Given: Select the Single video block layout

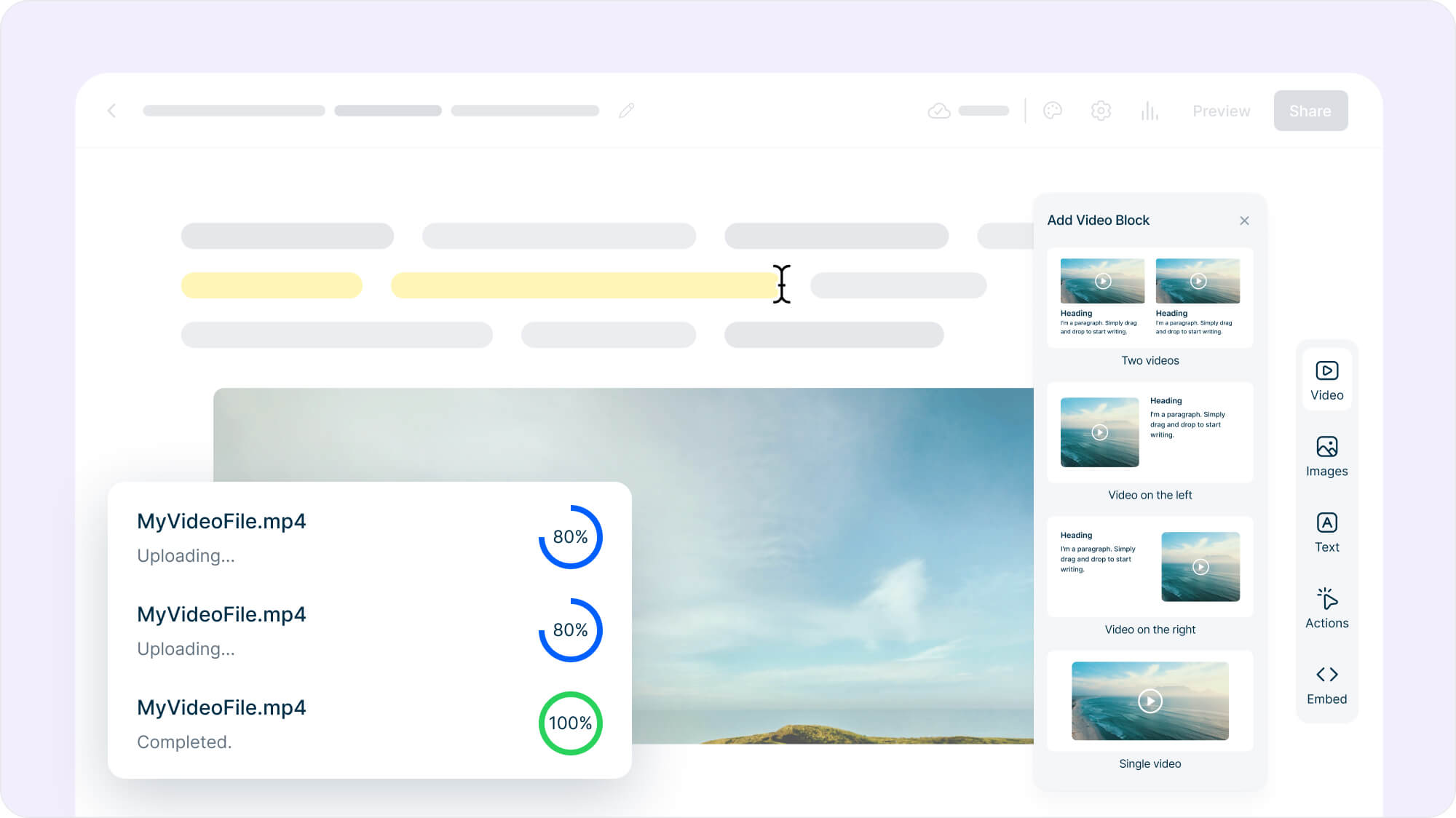Looking at the screenshot, I should [x=1150, y=701].
